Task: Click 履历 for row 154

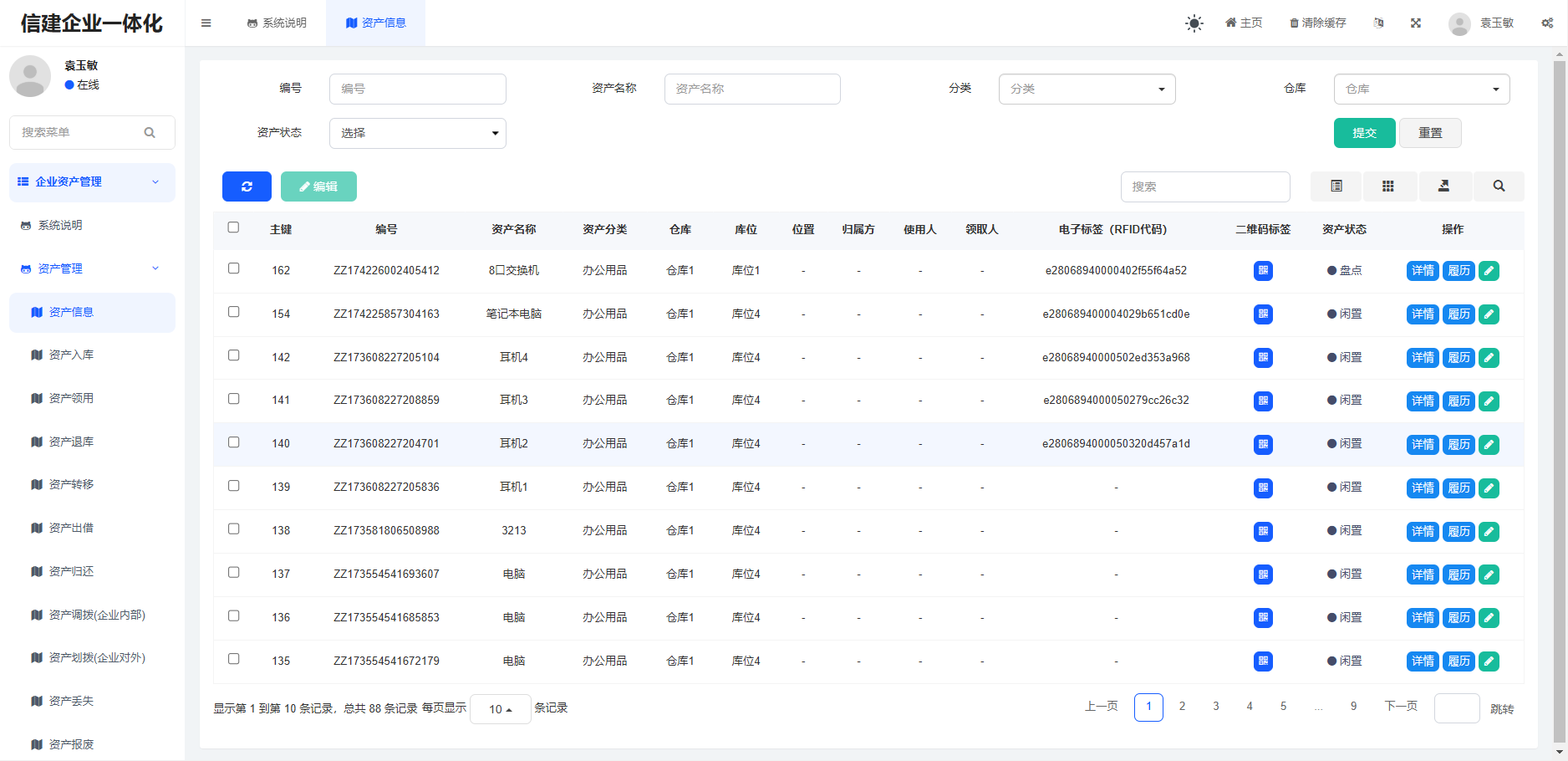Action: pos(1459,314)
